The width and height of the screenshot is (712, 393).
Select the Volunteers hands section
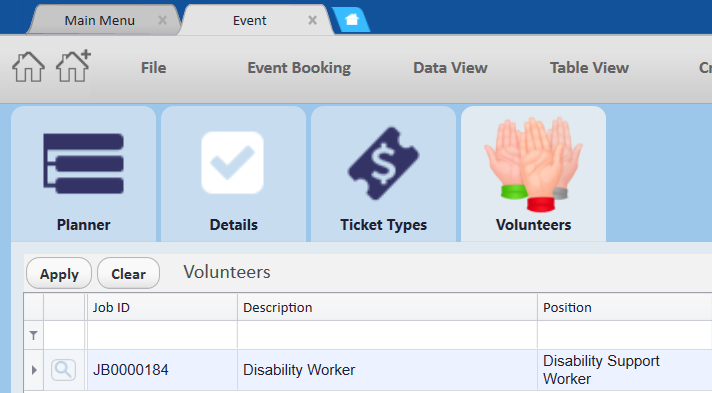(x=533, y=174)
